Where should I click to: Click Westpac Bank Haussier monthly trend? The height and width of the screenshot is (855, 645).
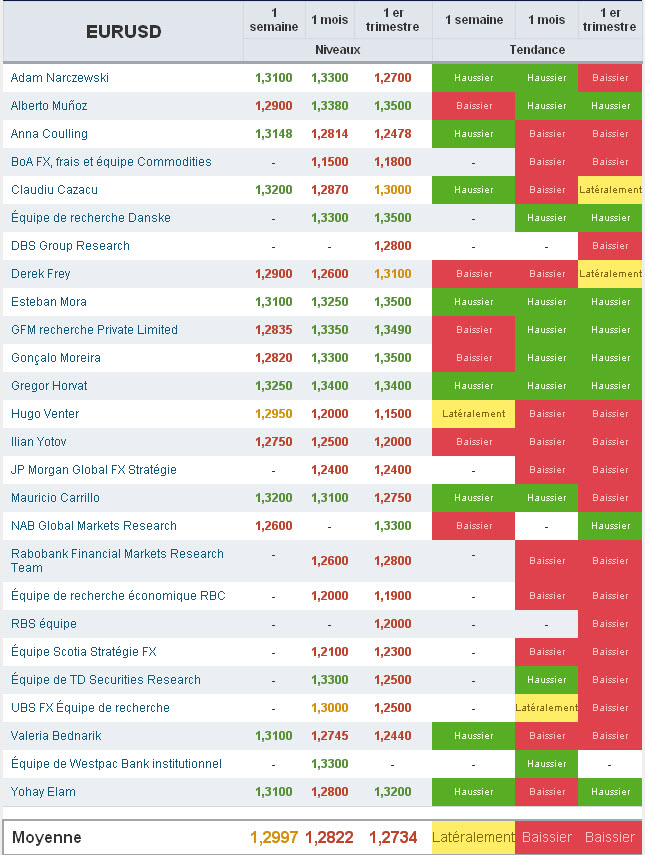546,764
